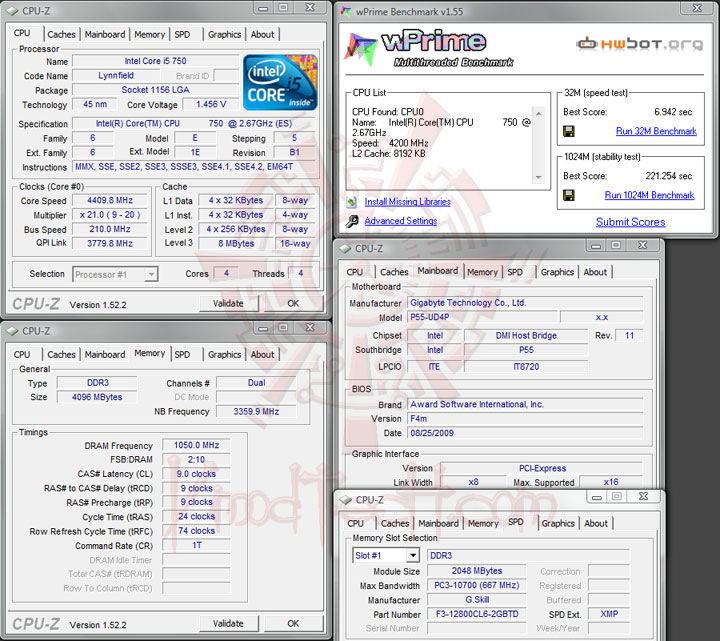Click the wrench icon next to Advanced Settings
The image size is (720, 641).
pos(352,221)
